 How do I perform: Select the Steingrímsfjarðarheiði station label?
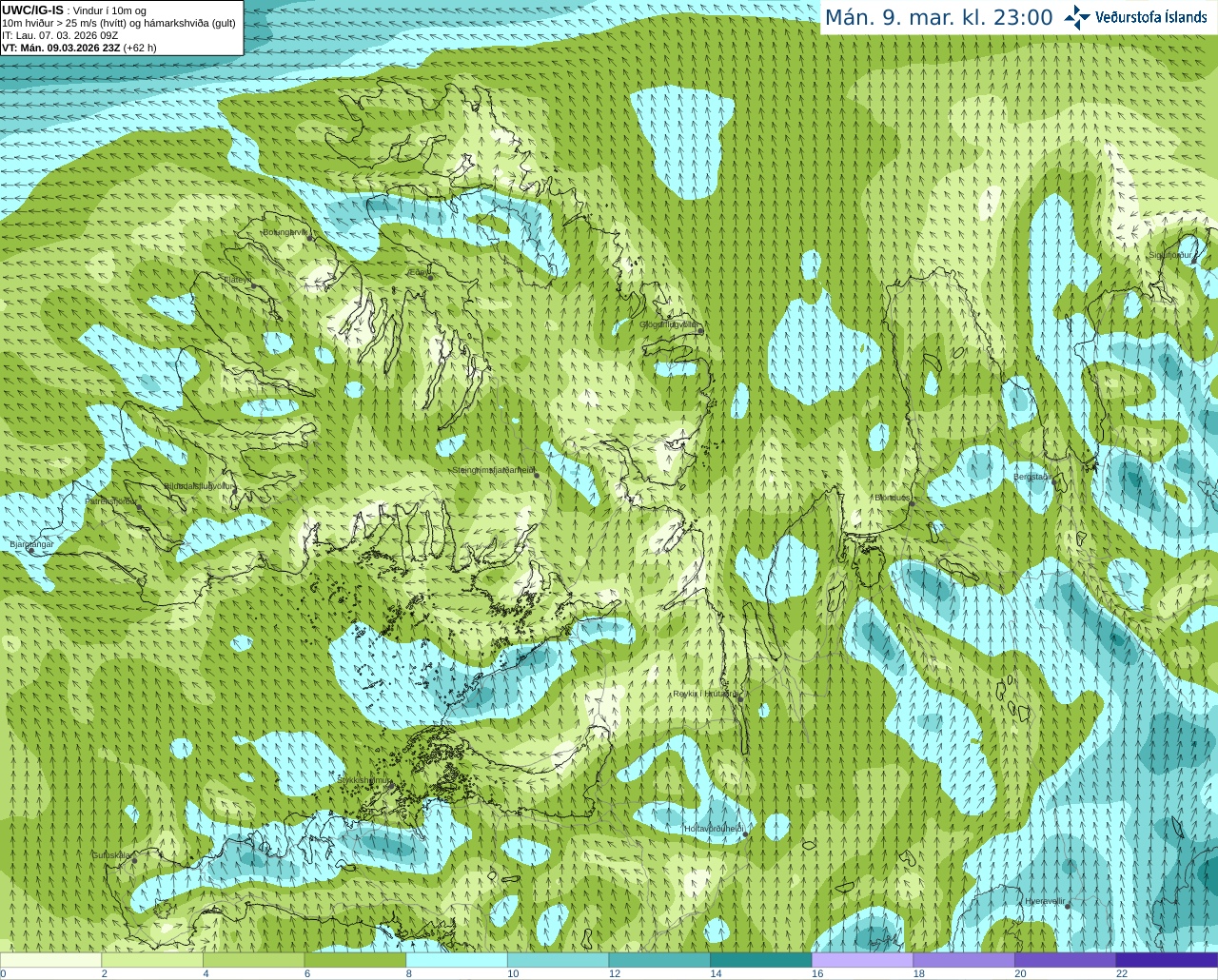click(492, 470)
